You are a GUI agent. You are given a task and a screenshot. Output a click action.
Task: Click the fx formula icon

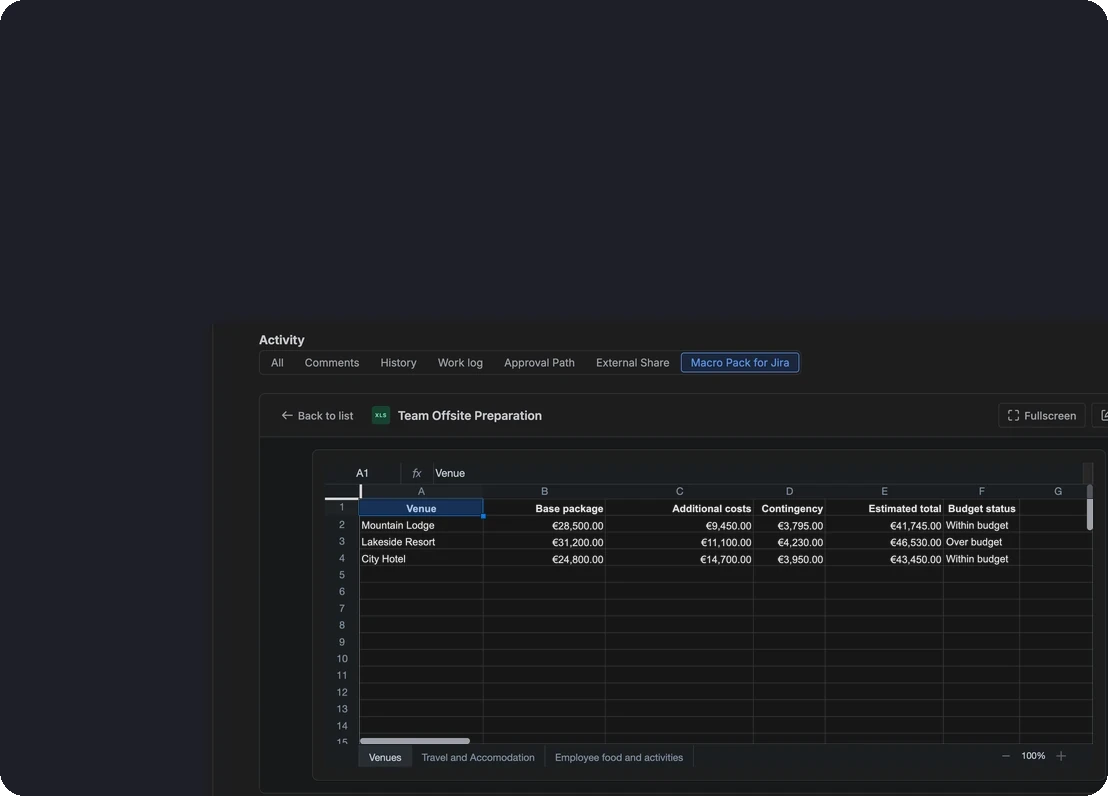click(416, 473)
